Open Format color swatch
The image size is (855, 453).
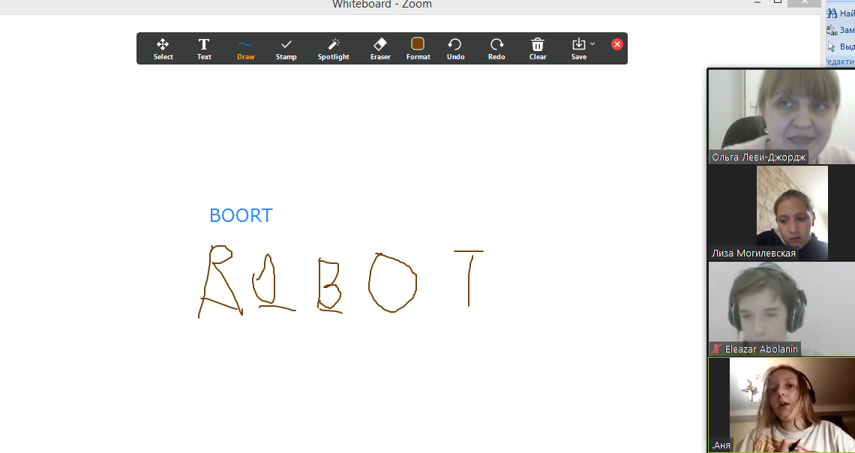(x=418, y=44)
